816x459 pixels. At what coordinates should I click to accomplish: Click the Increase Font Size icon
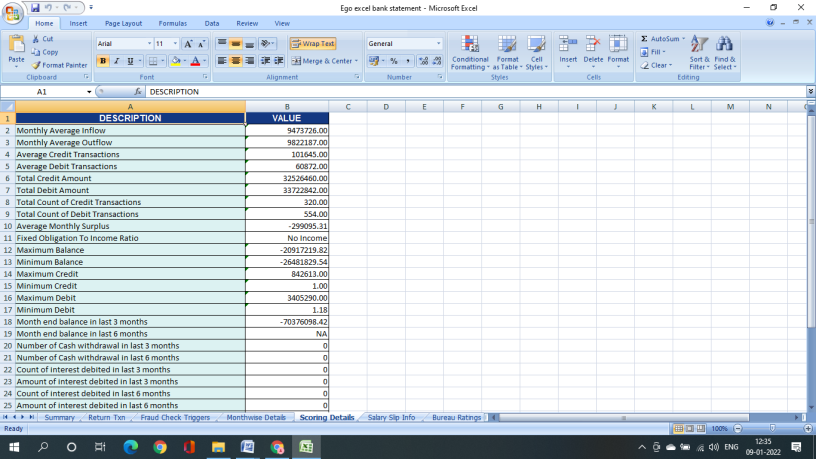point(188,44)
